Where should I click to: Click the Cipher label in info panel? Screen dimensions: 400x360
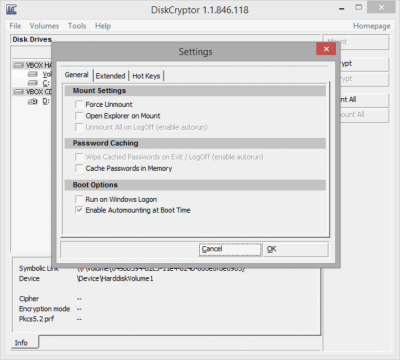pyautogui.click(x=29, y=299)
